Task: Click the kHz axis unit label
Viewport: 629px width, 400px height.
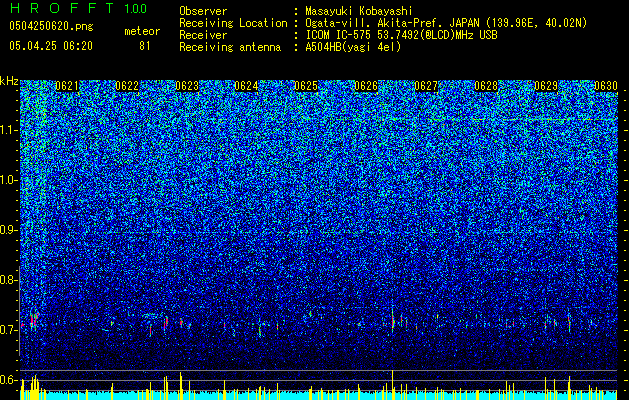Action: (9, 81)
